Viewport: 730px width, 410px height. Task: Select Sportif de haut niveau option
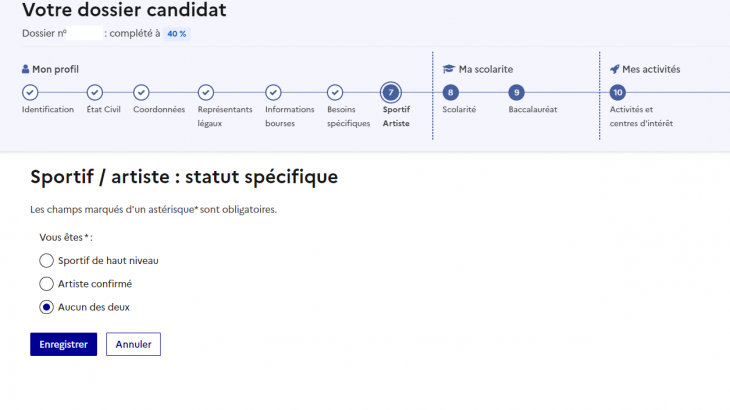[x=46, y=261]
